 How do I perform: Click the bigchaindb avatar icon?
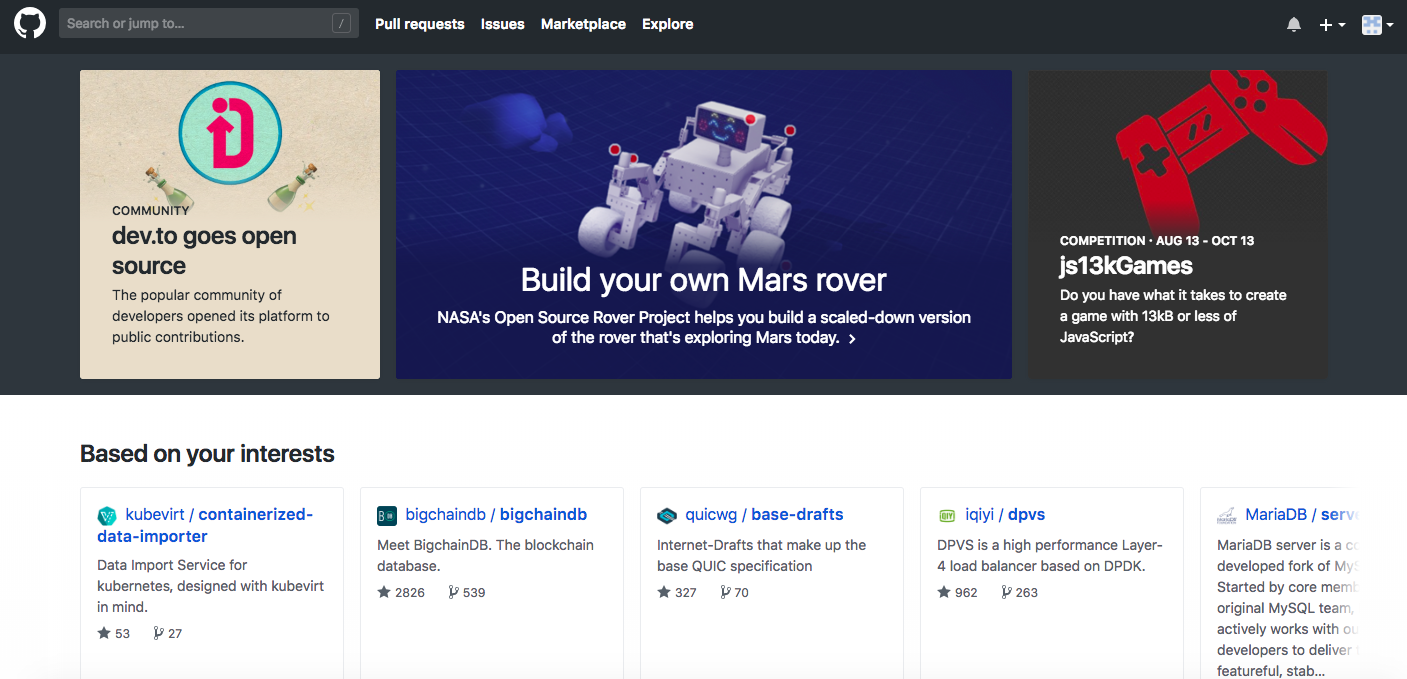387,516
